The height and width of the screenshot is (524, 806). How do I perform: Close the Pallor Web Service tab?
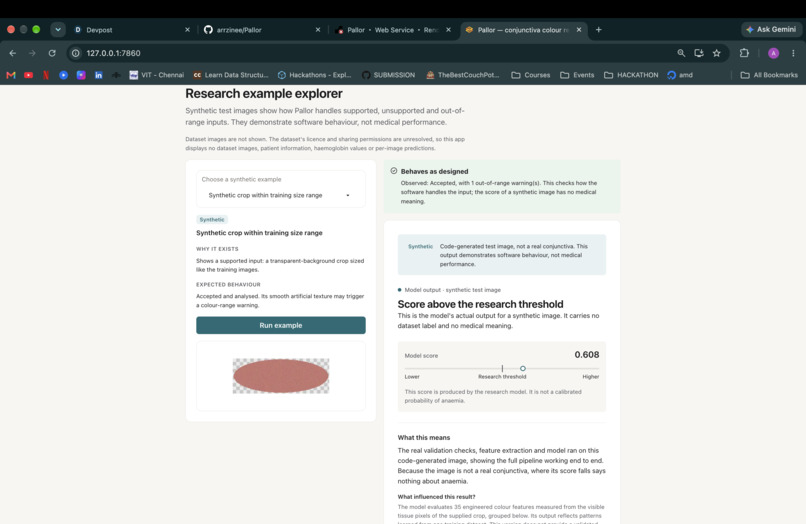pos(448,30)
